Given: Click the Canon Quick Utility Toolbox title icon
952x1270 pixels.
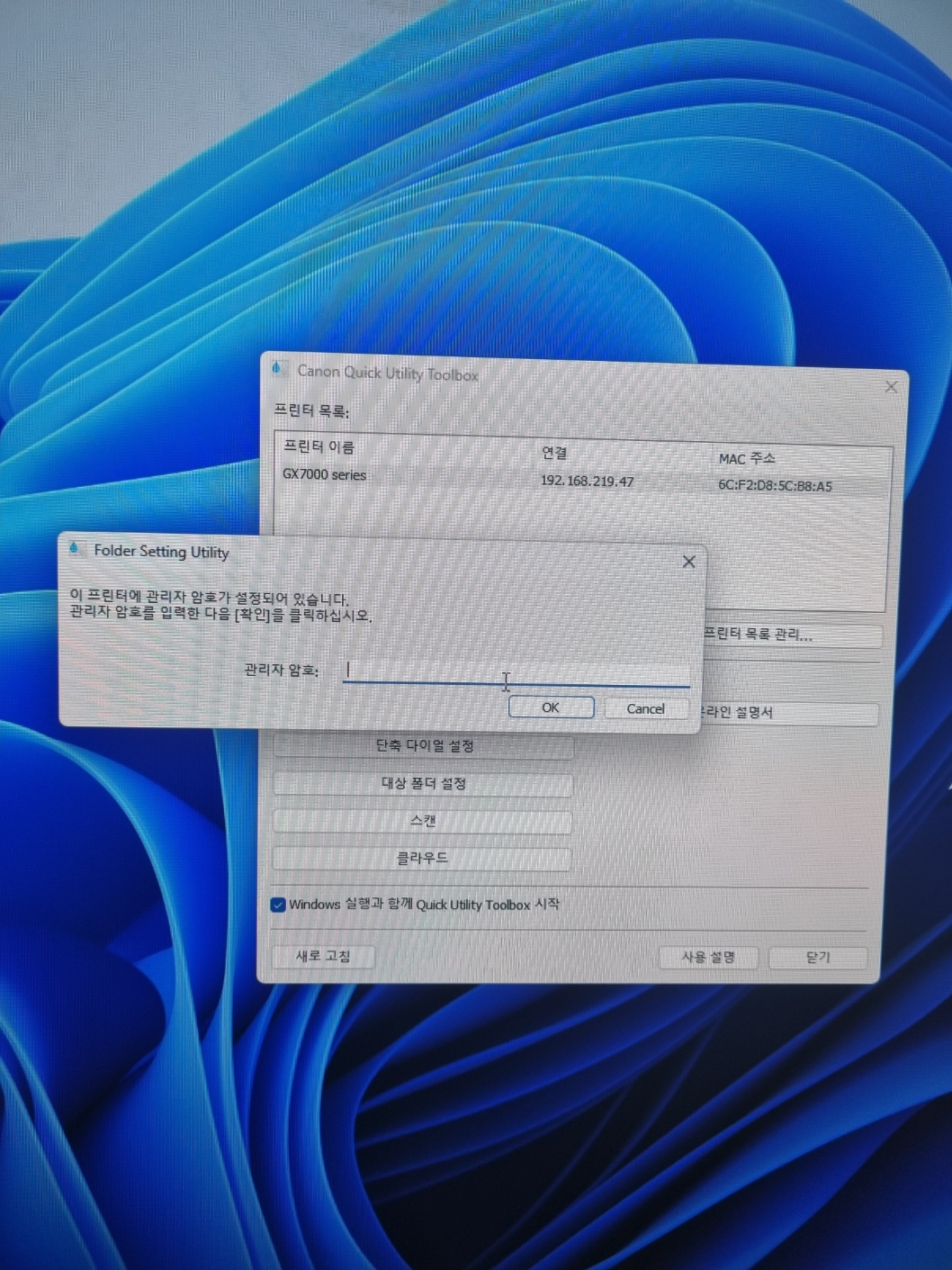Looking at the screenshot, I should [x=278, y=367].
